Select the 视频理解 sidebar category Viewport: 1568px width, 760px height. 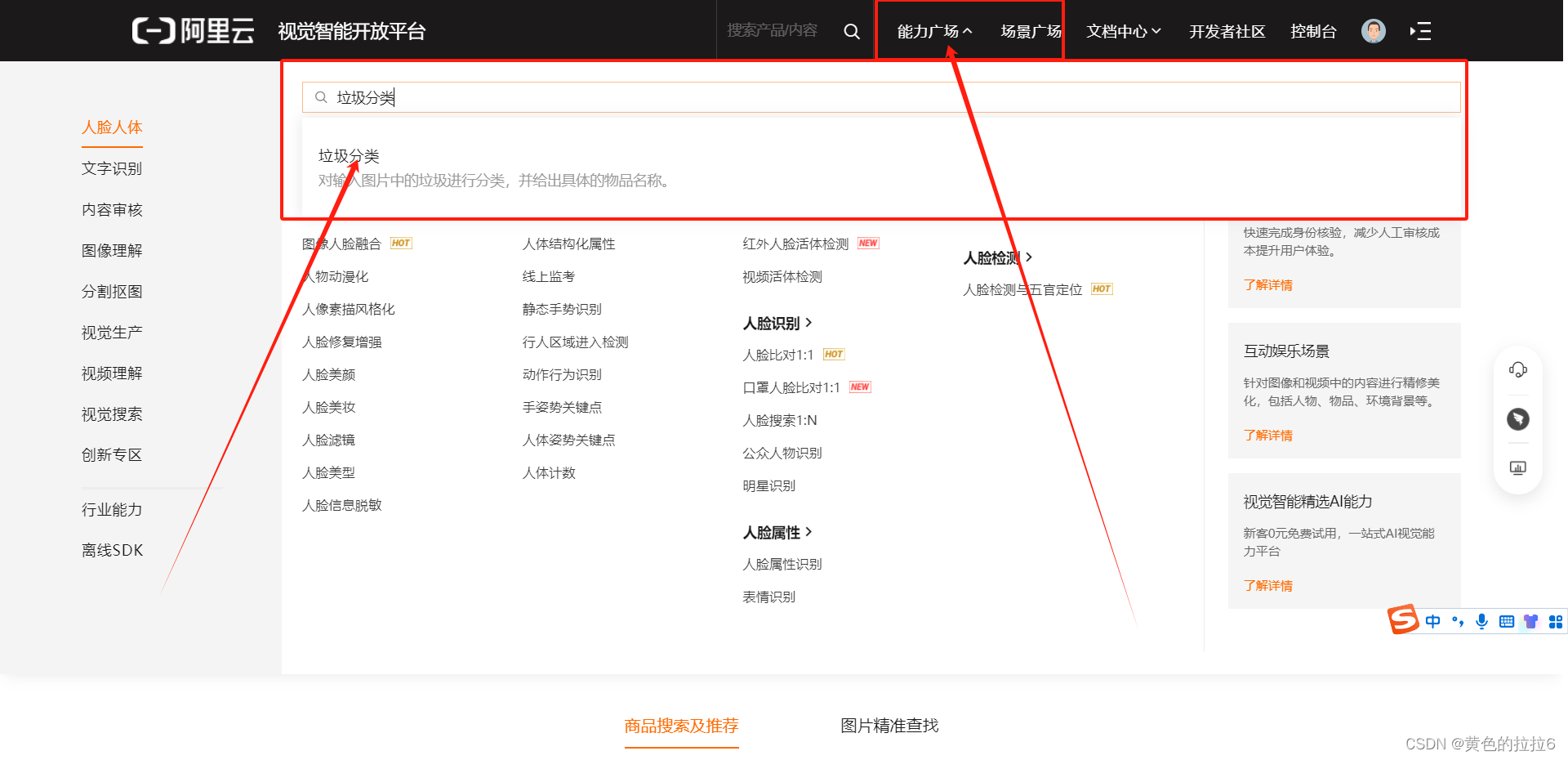click(112, 373)
